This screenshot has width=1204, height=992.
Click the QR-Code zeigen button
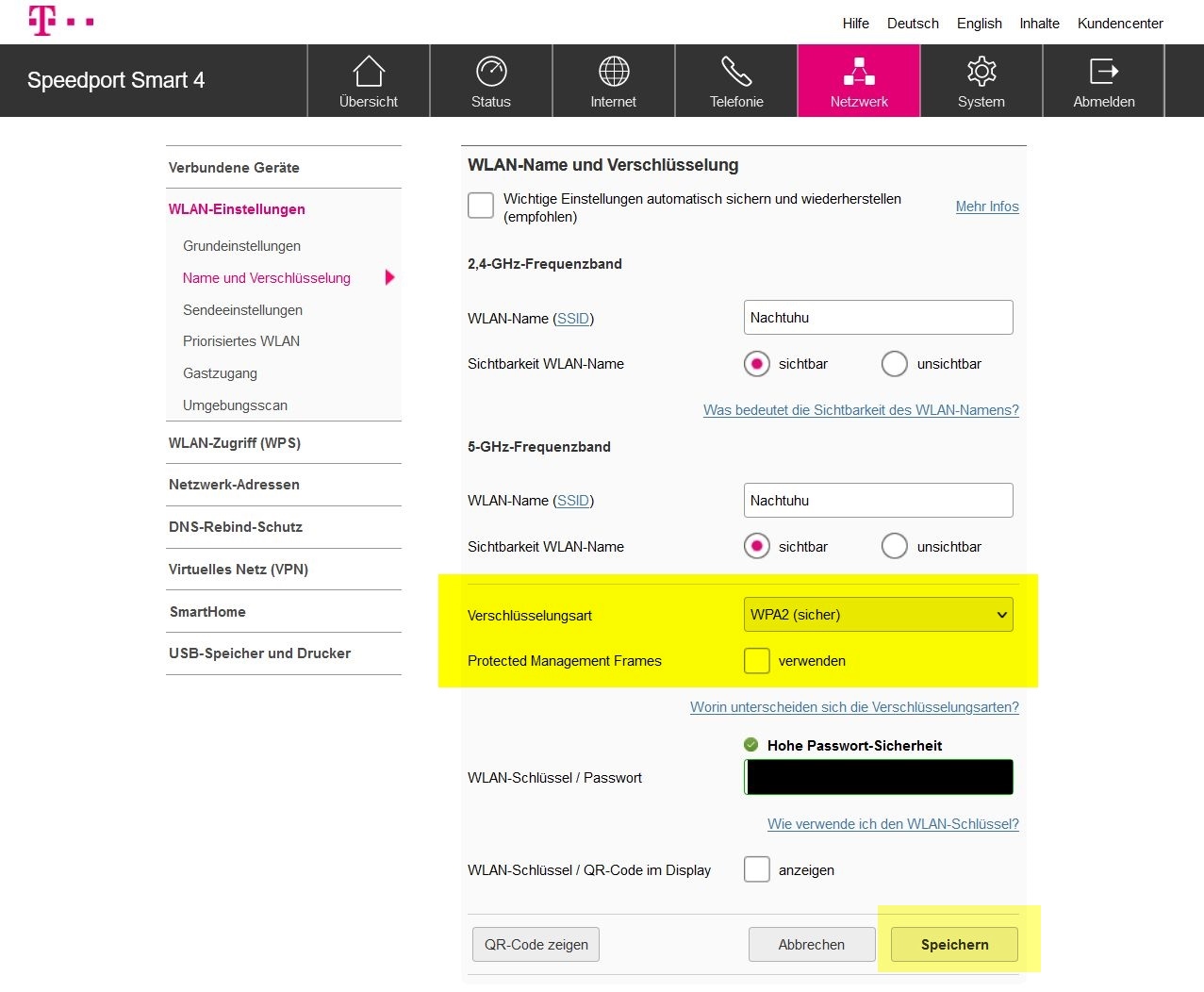click(536, 945)
